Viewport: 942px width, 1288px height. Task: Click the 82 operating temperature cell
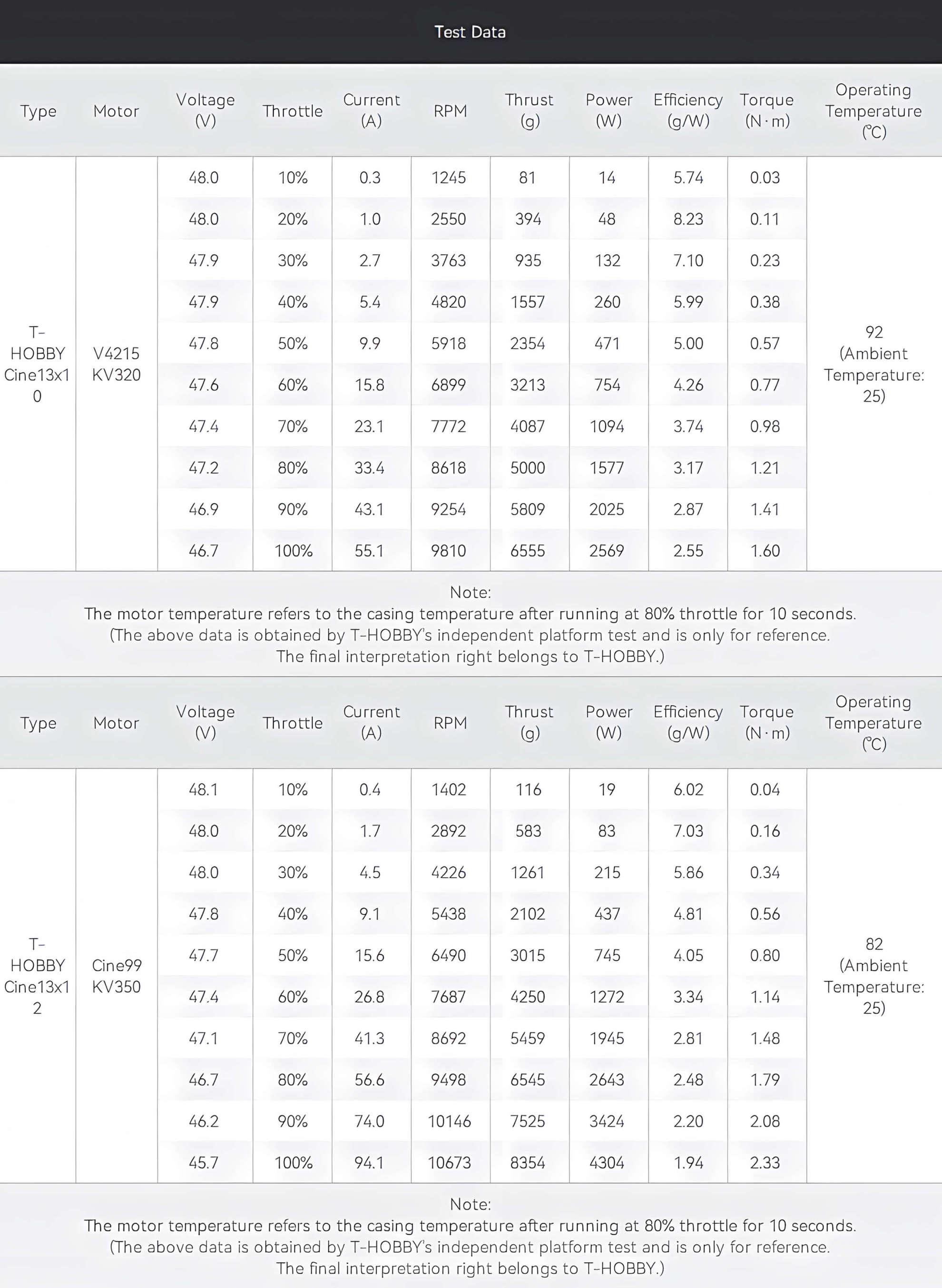coord(874,975)
